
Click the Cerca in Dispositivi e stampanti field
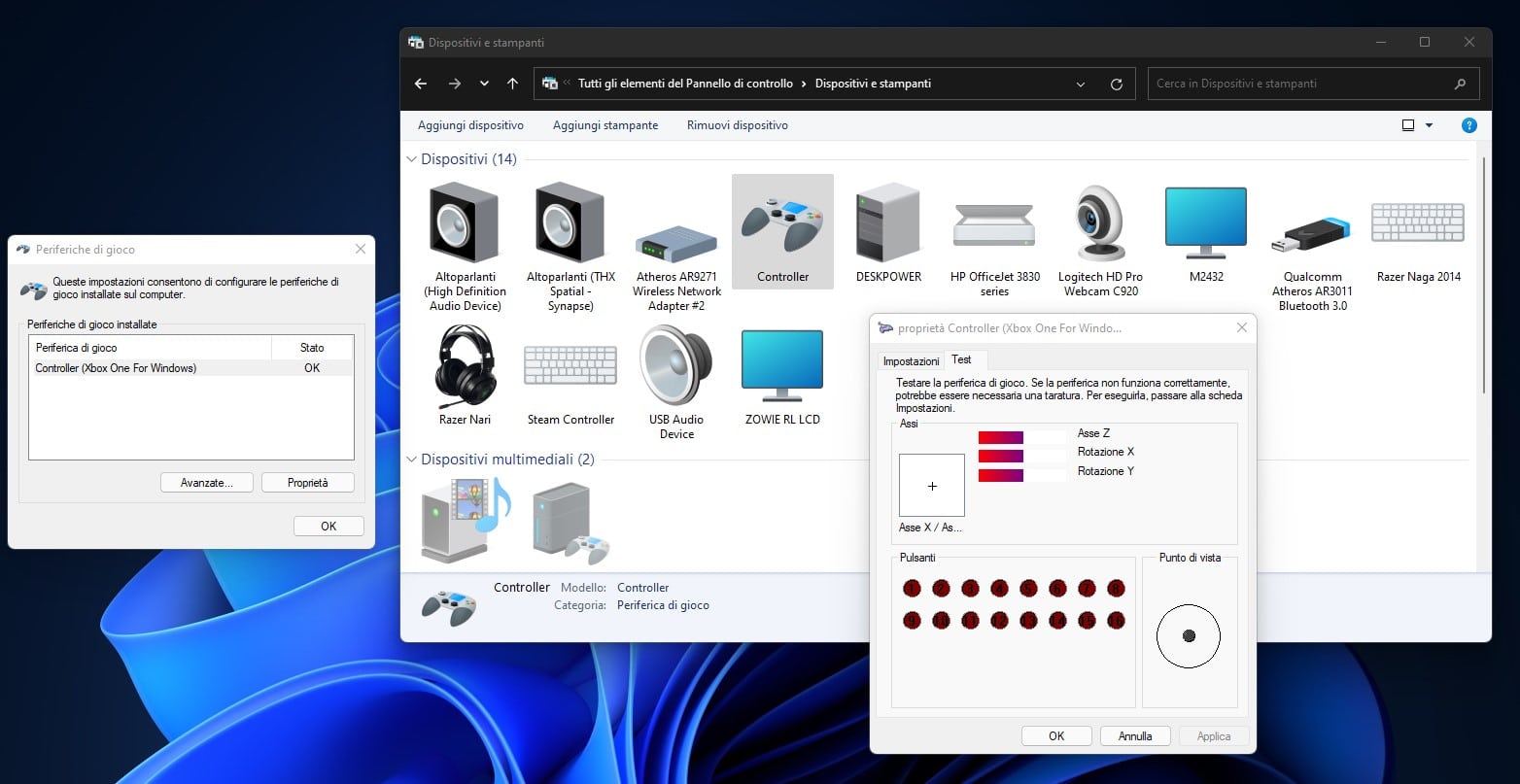pyautogui.click(x=1314, y=84)
